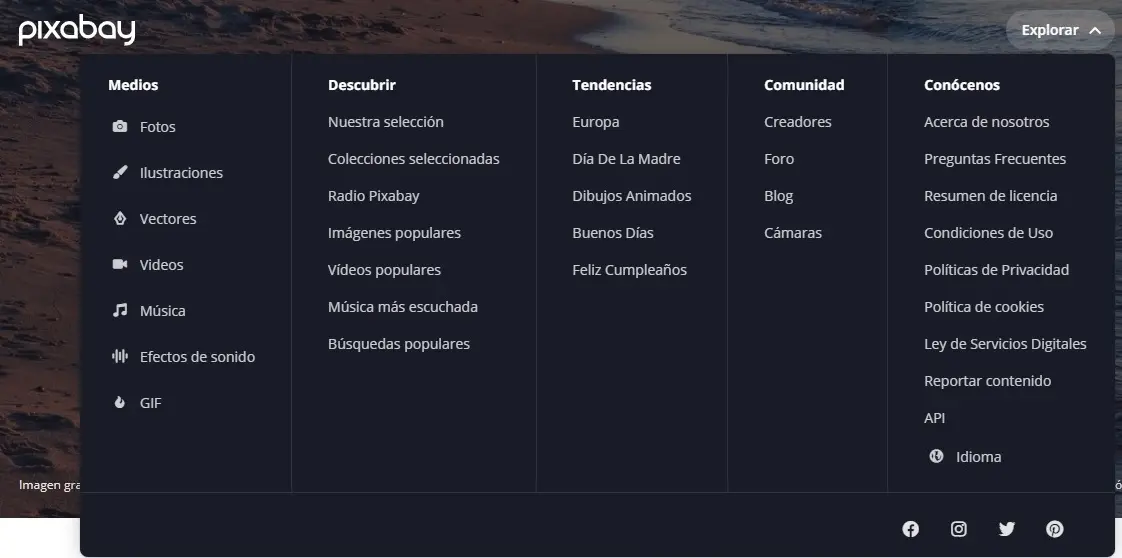
Task: Click the Música note icon
Action: 120,310
